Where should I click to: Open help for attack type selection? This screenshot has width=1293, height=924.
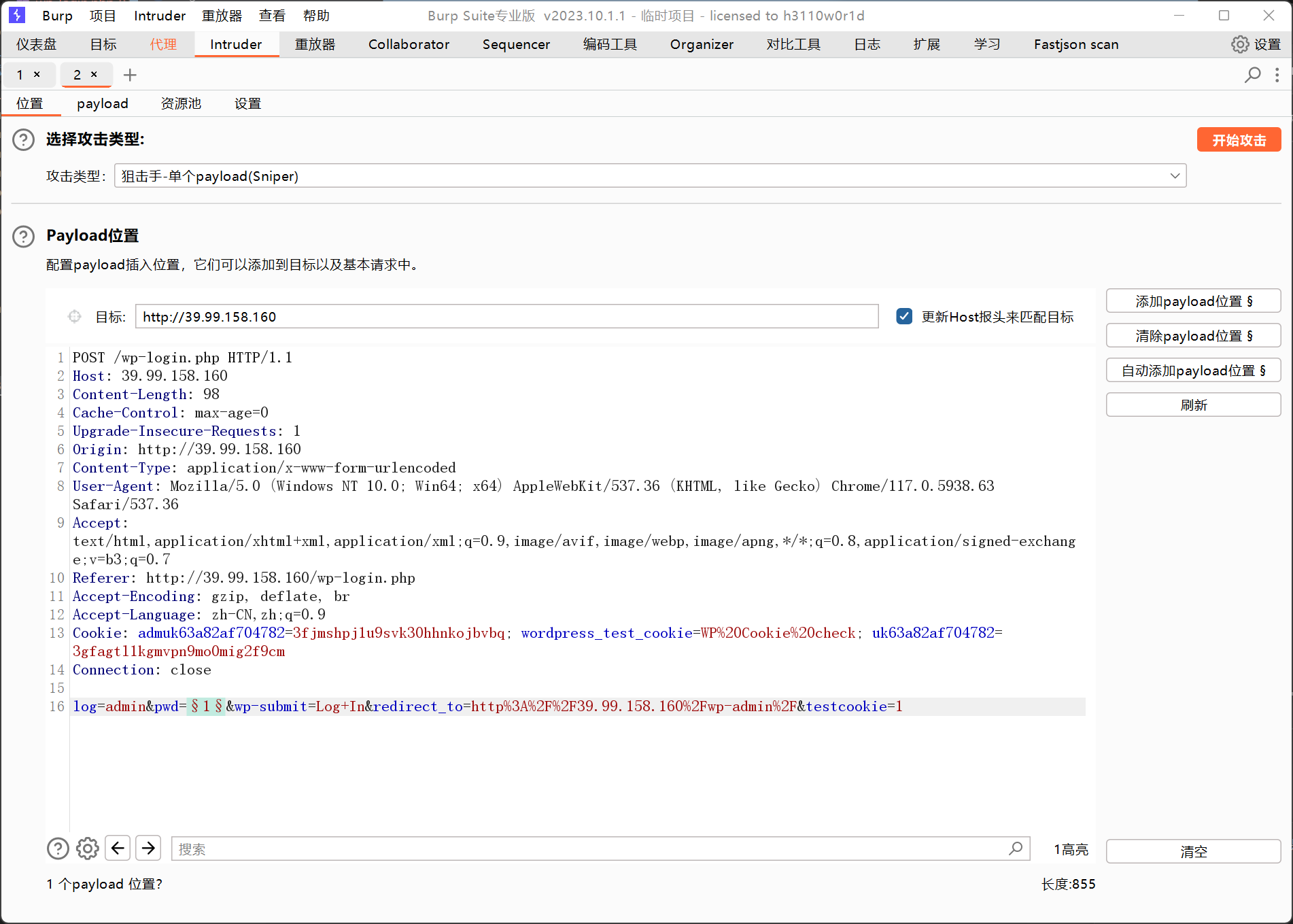click(x=24, y=139)
